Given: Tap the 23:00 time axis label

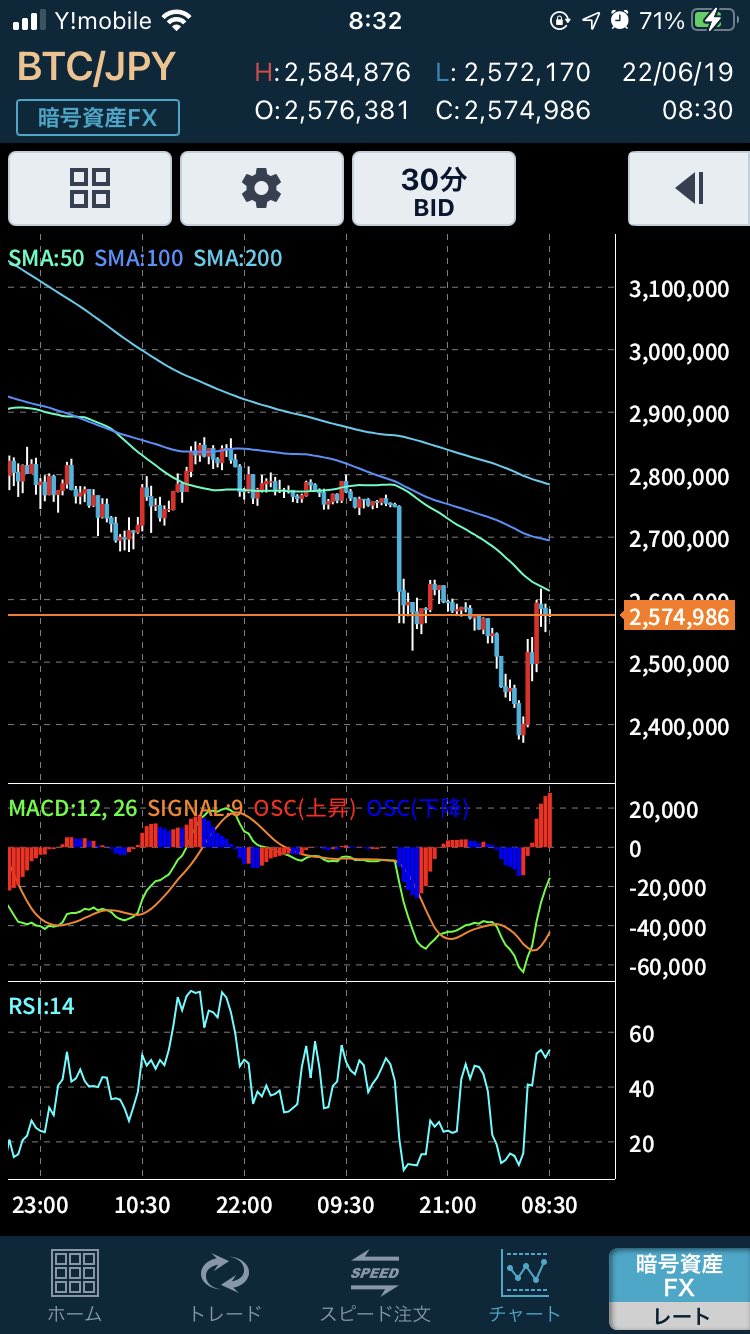Looking at the screenshot, I should coord(40,1206).
